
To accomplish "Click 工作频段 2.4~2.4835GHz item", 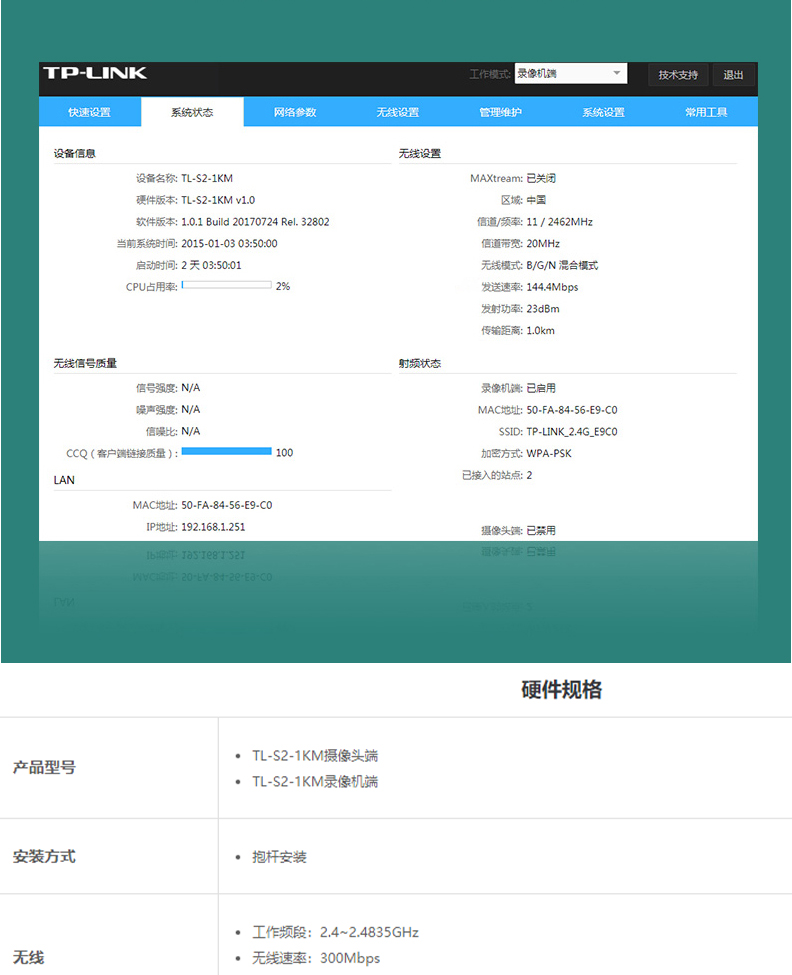I will pyautogui.click(x=335, y=933).
